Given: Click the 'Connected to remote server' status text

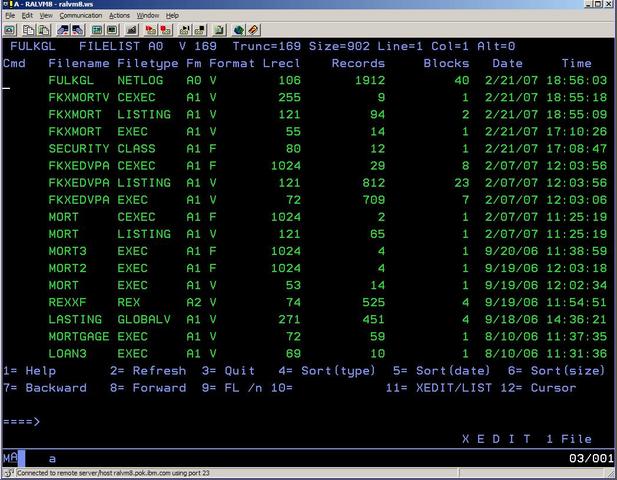Looking at the screenshot, I should click(x=113, y=473).
